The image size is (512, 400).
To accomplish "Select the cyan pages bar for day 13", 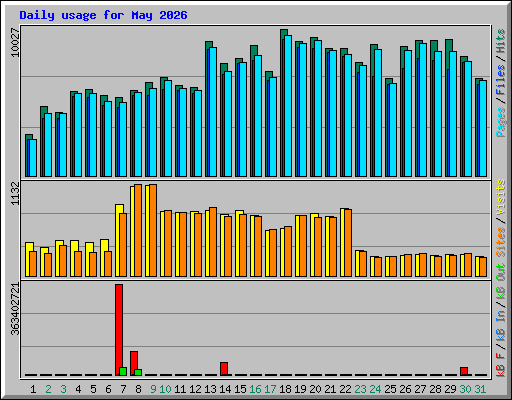I will coord(213,112).
